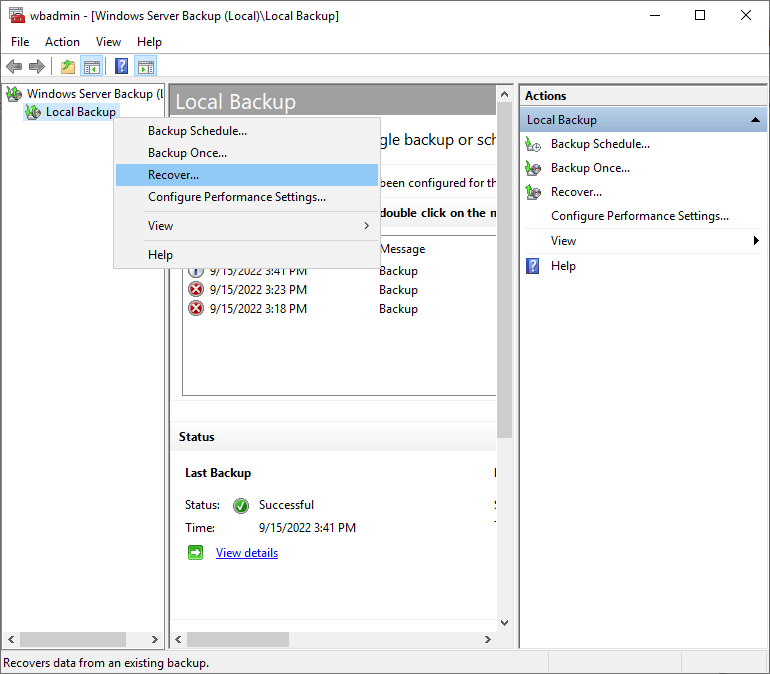Choose Help in the context menu
This screenshot has width=770, height=674.
coord(247,255)
